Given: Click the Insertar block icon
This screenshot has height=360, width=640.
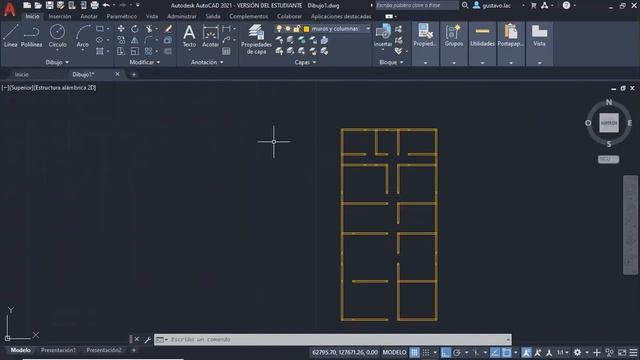Looking at the screenshot, I should pyautogui.click(x=383, y=32).
